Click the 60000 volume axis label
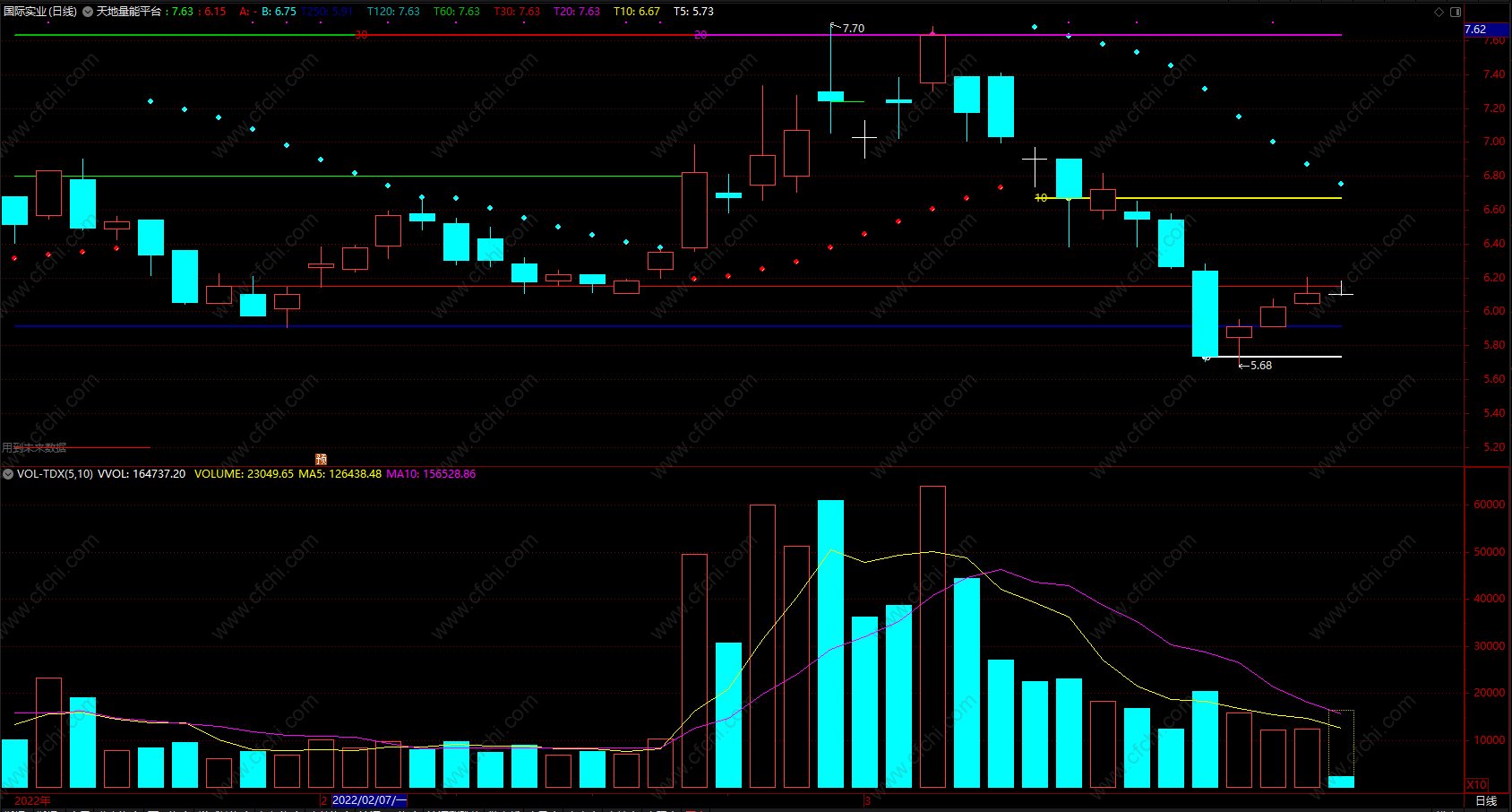This screenshot has height=812, width=1512. 1490,505
